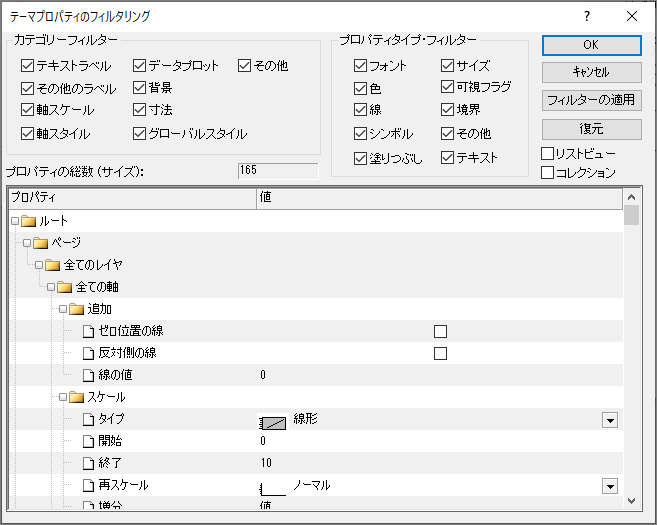657x525 pixels.
Task: Uncheck その他 in category filter
Action: pos(244,66)
